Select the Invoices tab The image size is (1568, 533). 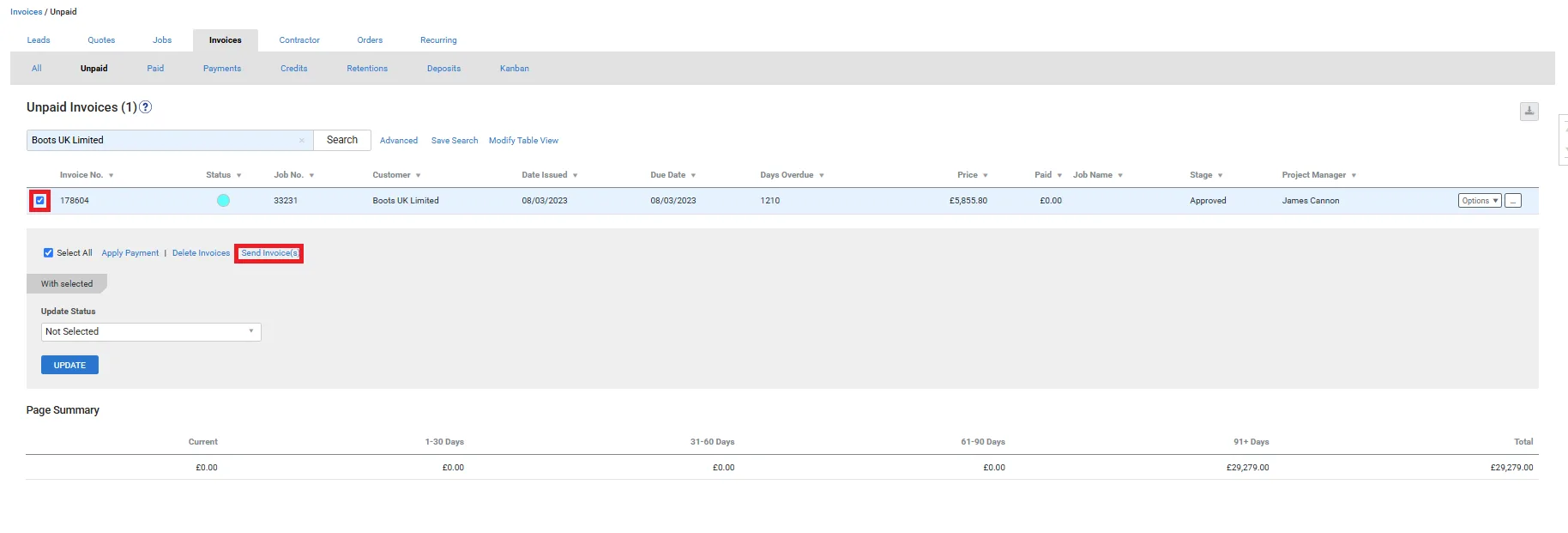(225, 40)
